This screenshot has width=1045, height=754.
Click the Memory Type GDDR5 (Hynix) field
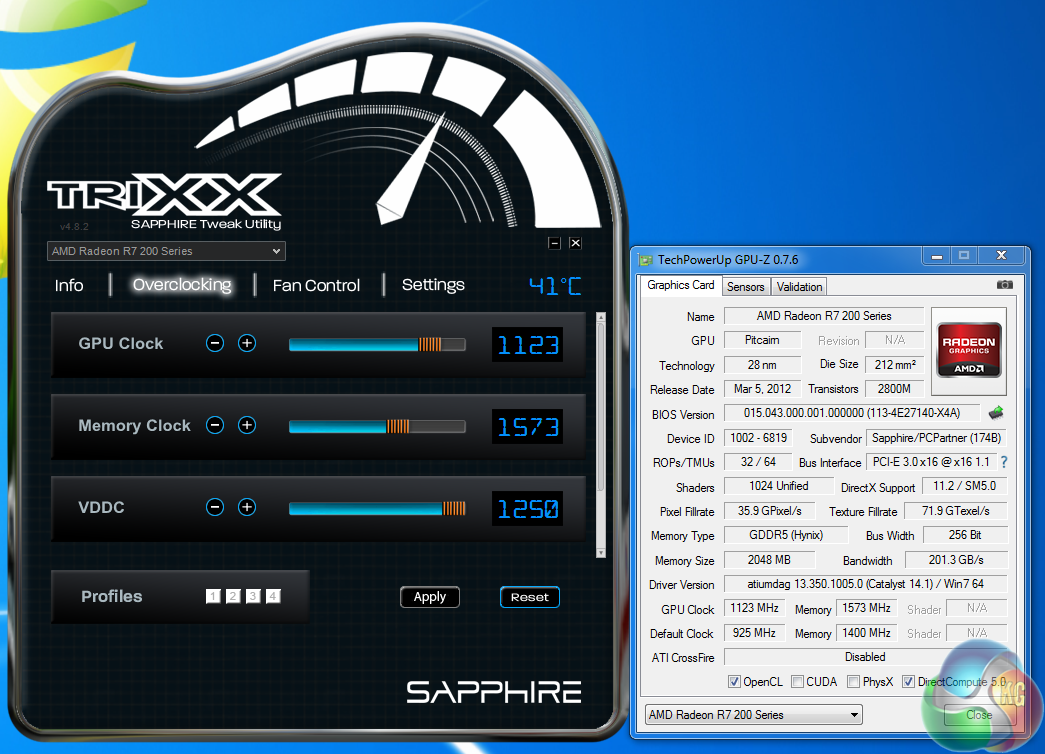click(786, 535)
